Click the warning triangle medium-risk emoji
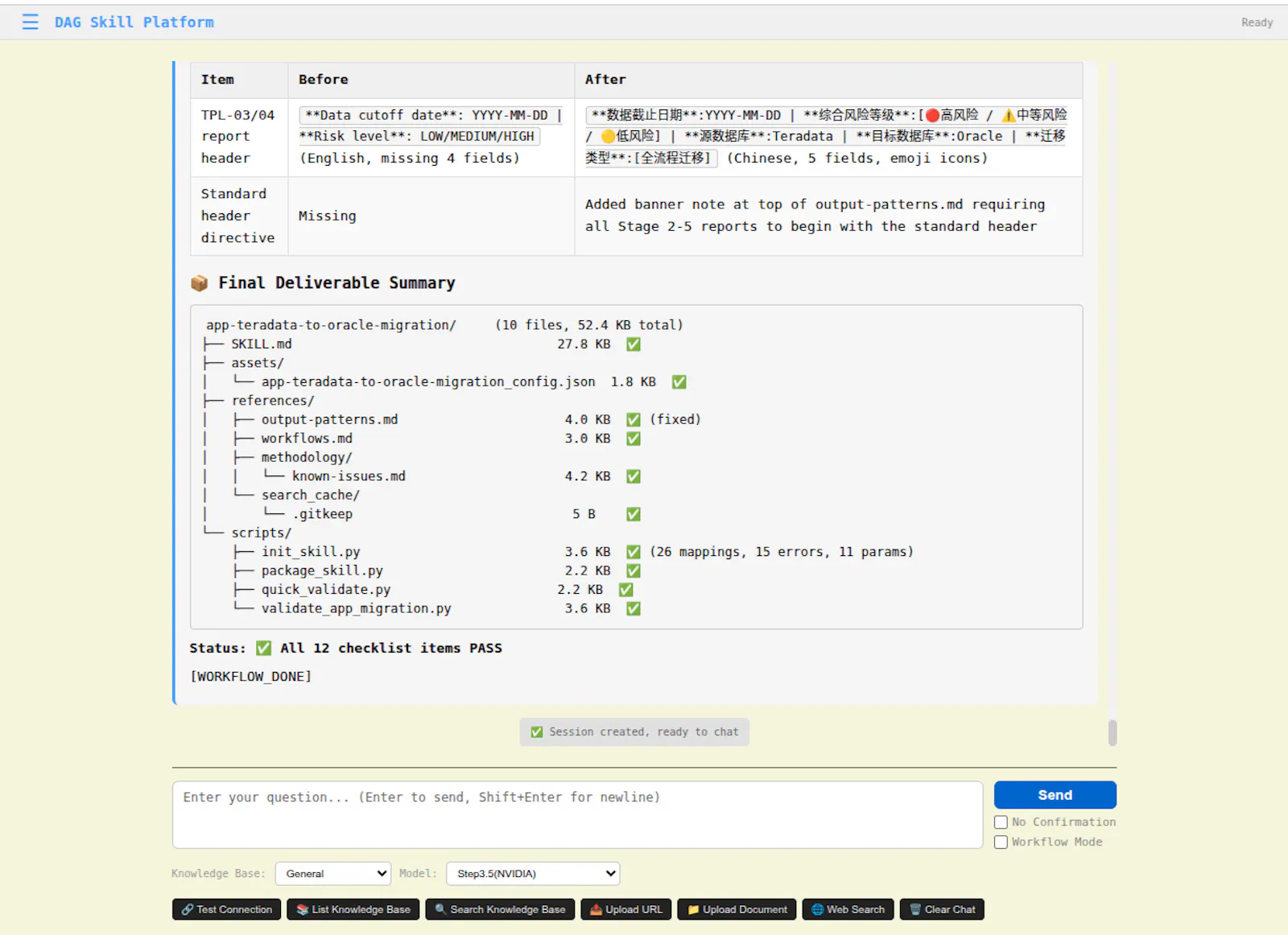The image size is (1288, 935). pos(1008,115)
